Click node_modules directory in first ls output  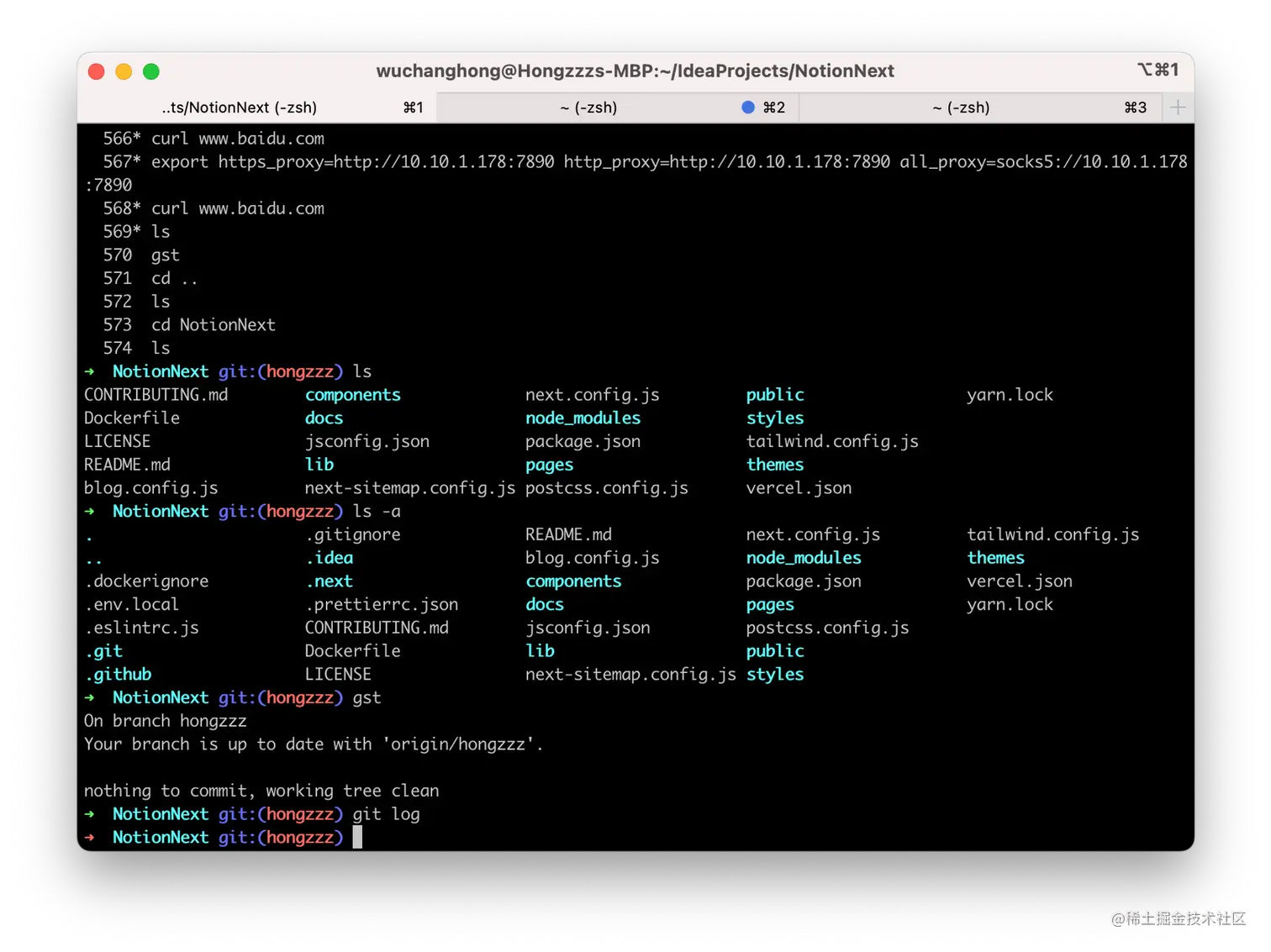pos(583,418)
